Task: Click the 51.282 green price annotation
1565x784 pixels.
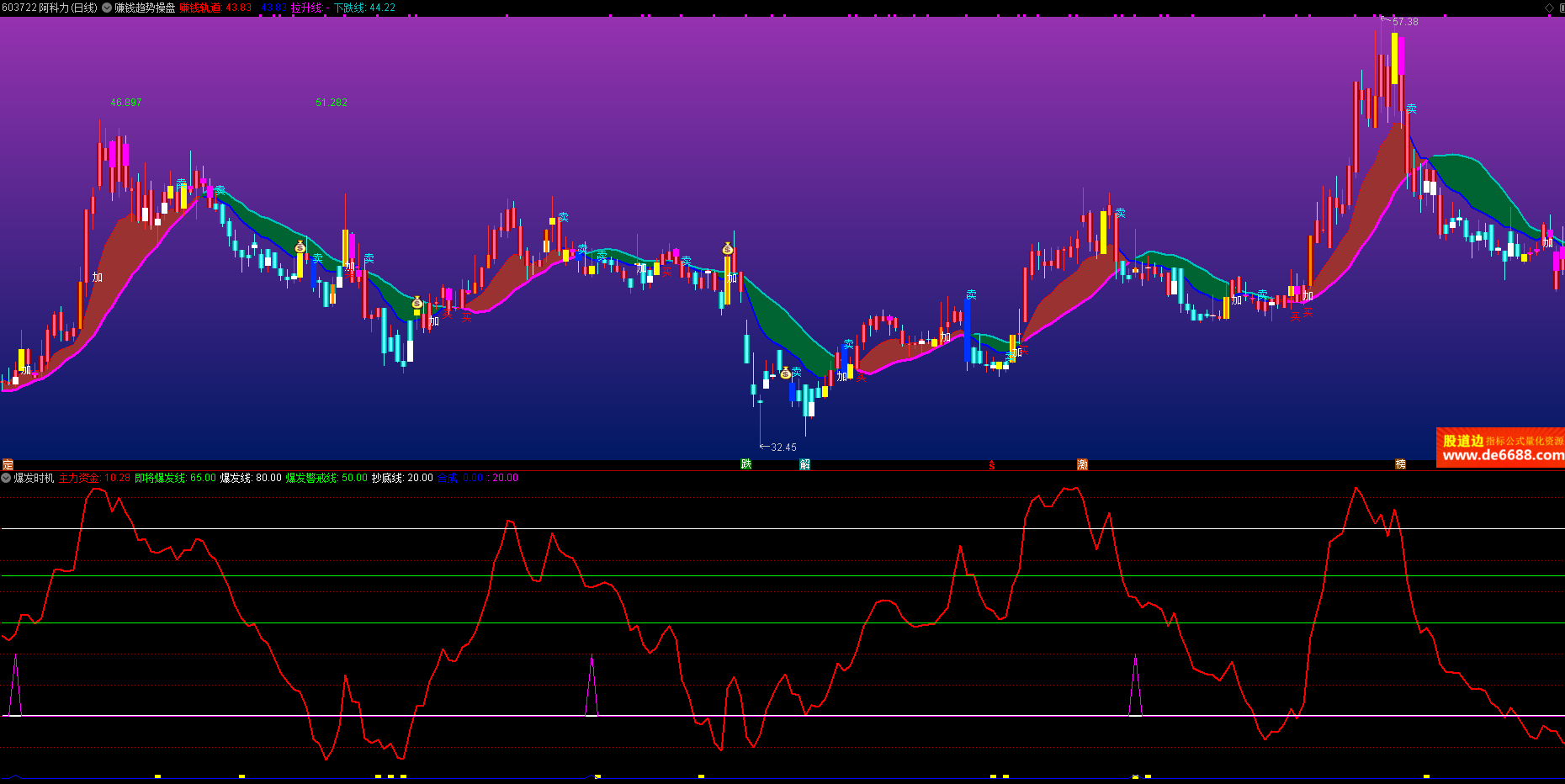Action: pos(331,103)
